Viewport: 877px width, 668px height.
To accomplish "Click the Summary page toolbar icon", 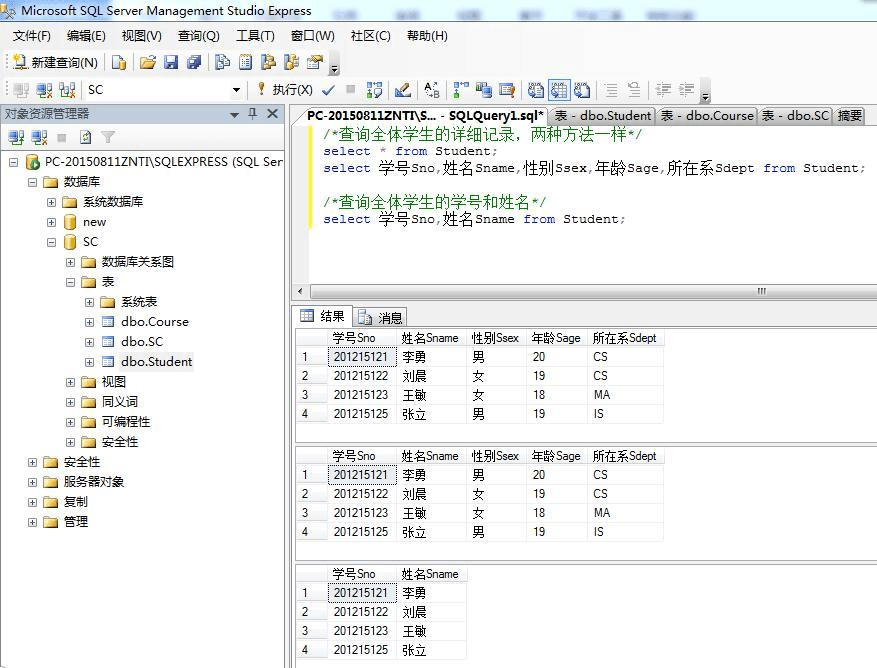I will click(245, 62).
